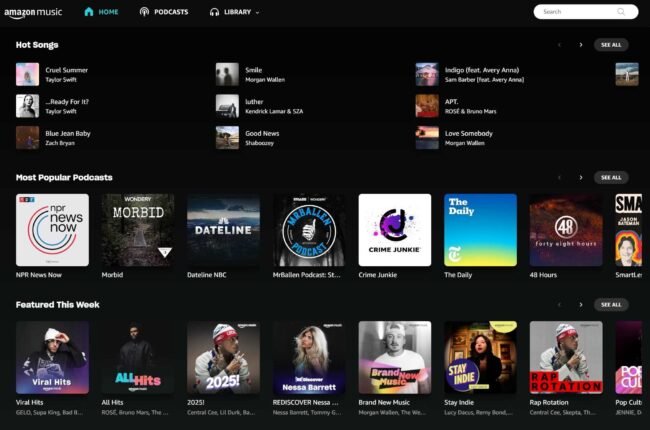This screenshot has width=650, height=430.
Task: Open Indigo album art thumbnail
Action: [427, 74]
